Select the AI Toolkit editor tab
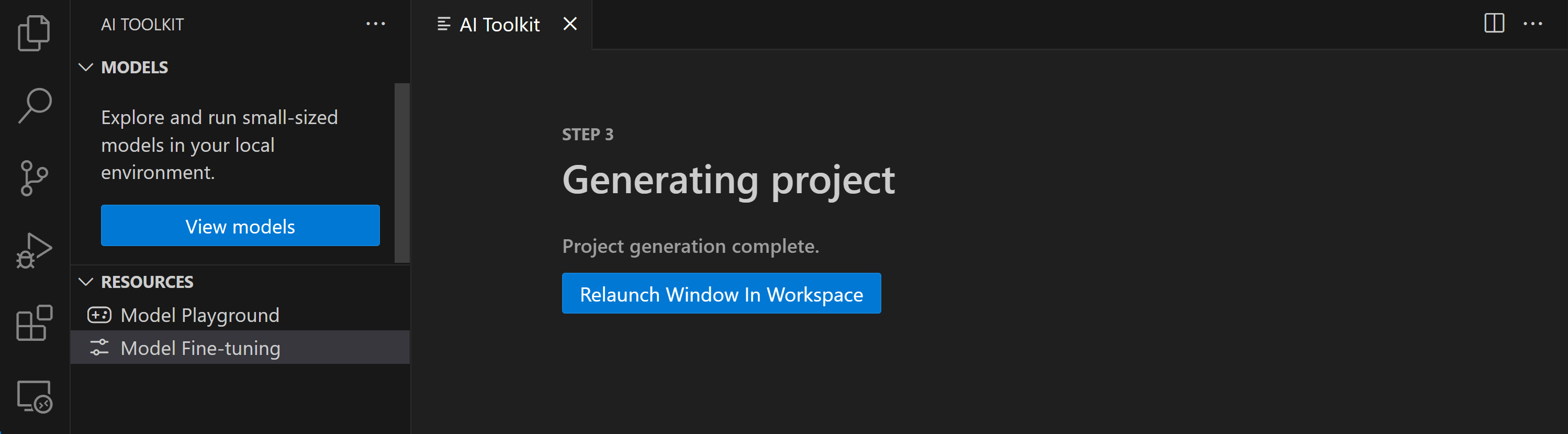Image resolution: width=1568 pixels, height=434 pixels. (x=499, y=25)
